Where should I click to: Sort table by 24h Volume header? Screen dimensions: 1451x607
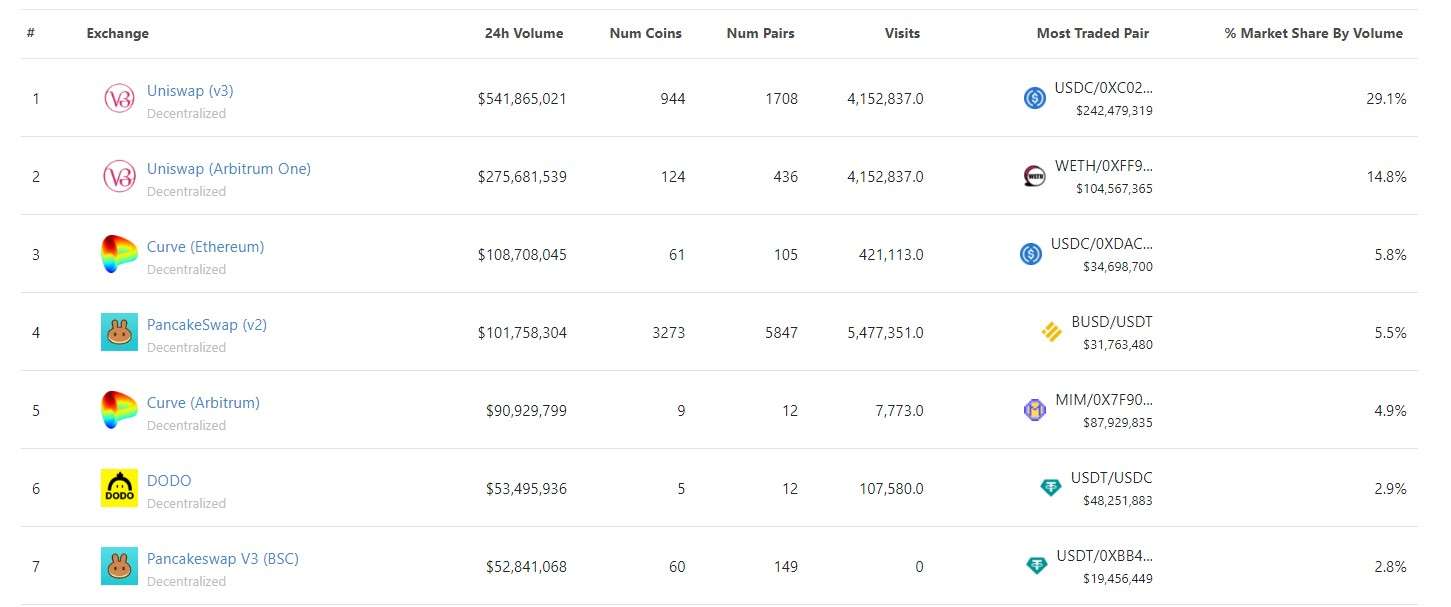[x=523, y=33]
